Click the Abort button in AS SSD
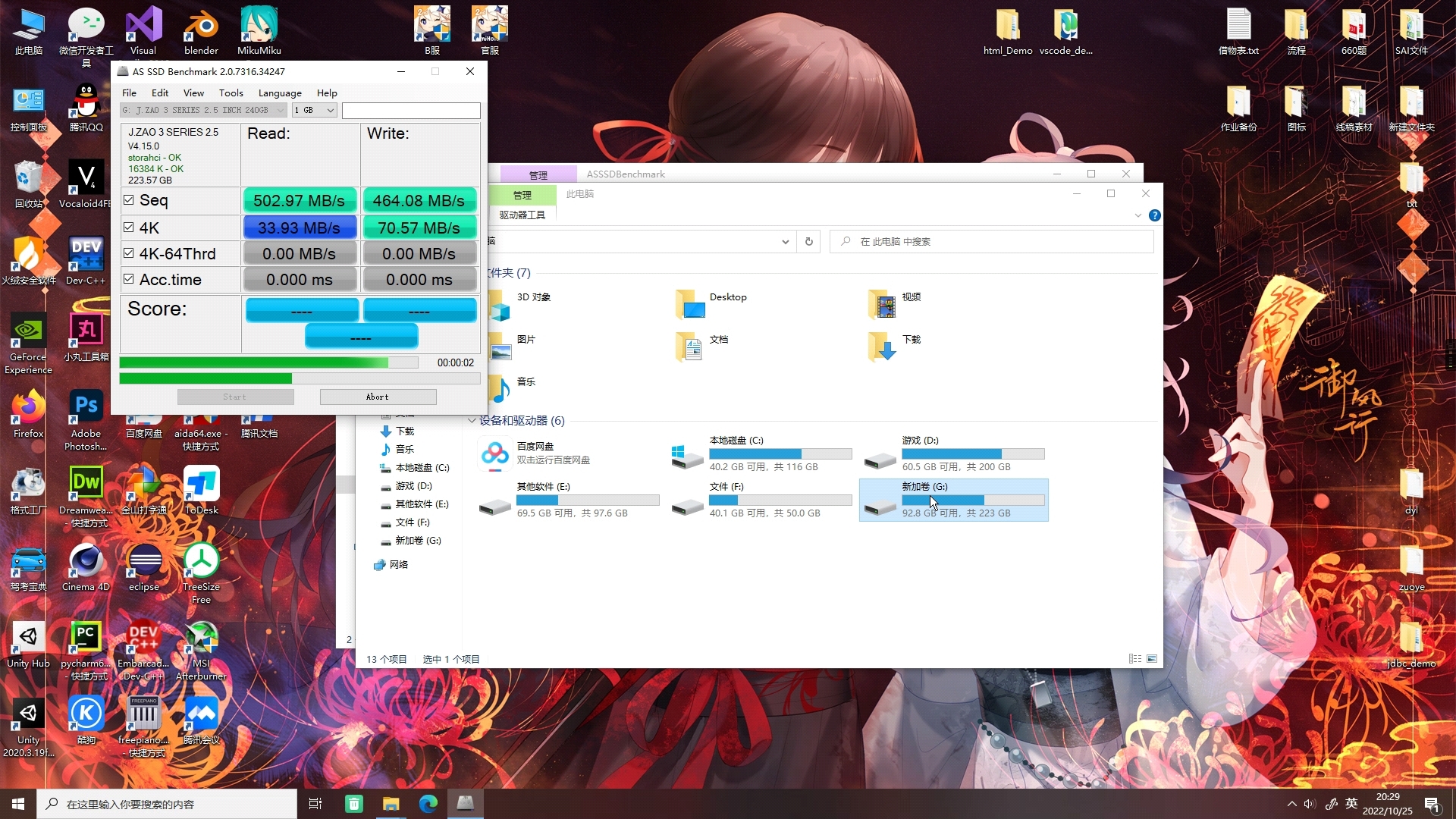The image size is (1456, 819). [378, 397]
